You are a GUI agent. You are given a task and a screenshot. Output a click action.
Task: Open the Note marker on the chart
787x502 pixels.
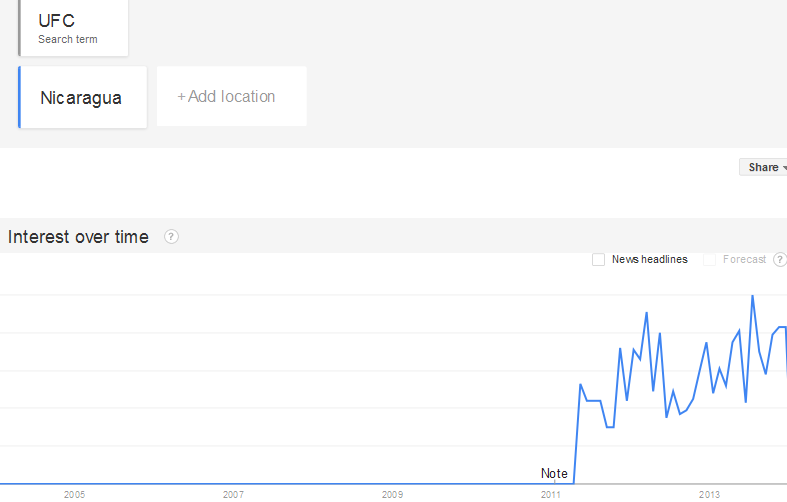[x=554, y=473]
